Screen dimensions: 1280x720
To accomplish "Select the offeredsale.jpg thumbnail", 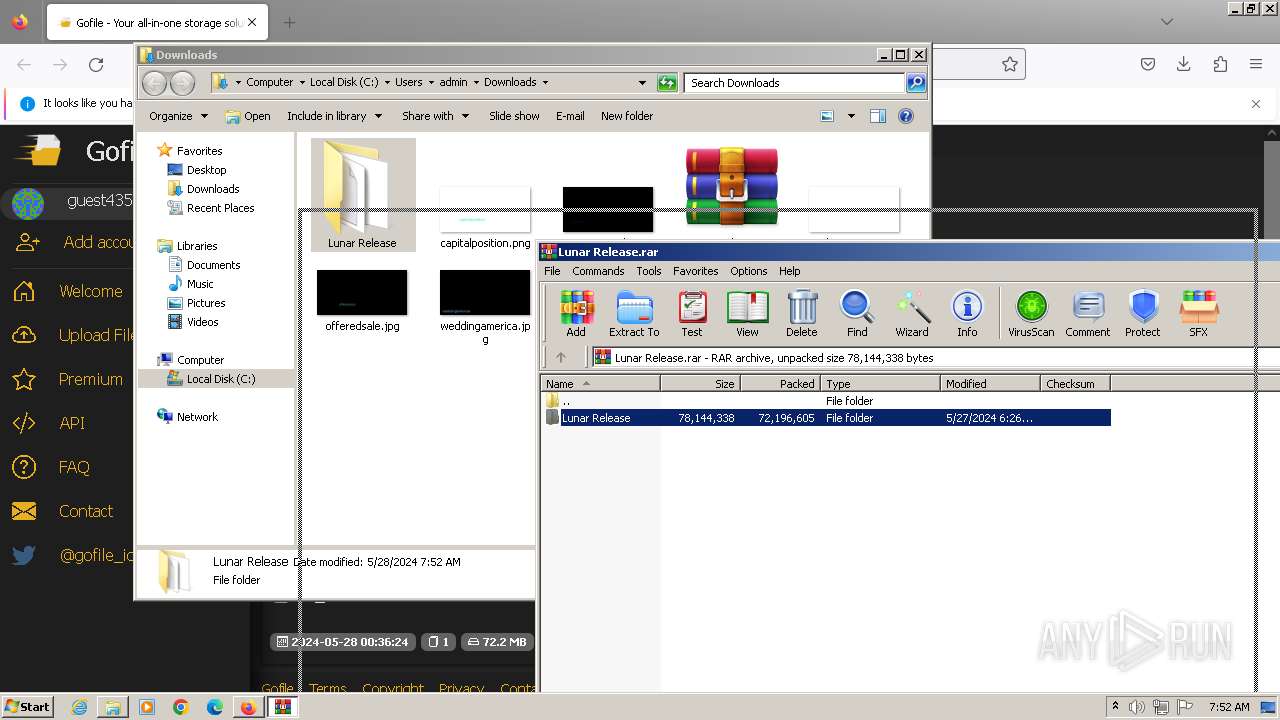I will (362, 300).
